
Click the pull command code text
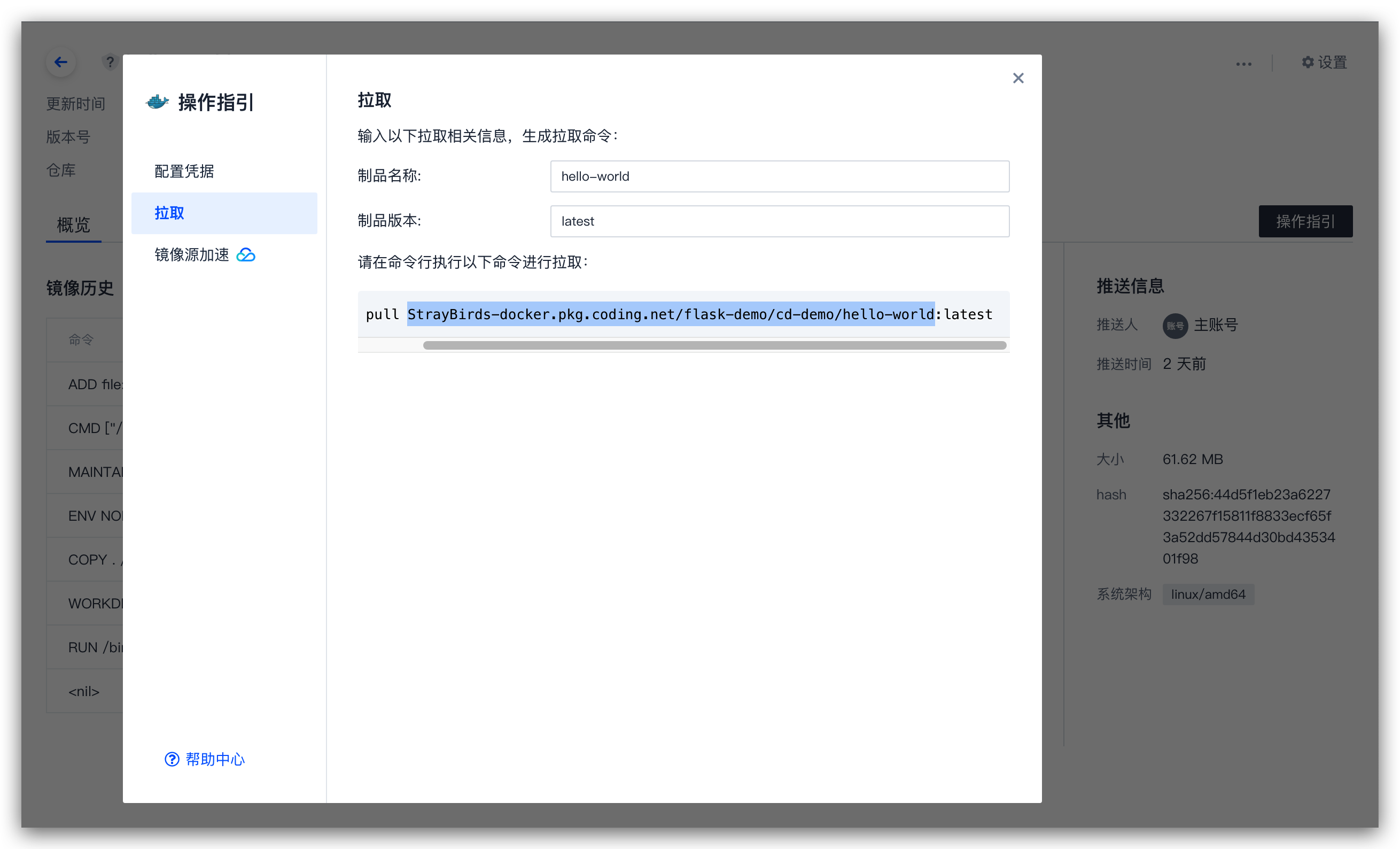679,314
